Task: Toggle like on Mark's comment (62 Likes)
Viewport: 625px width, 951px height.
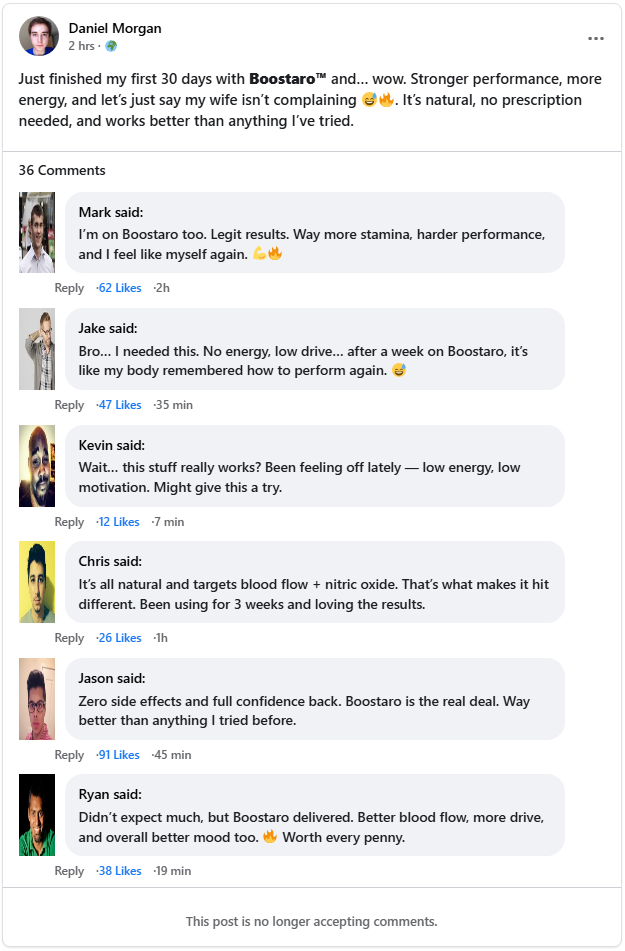Action: (x=120, y=288)
